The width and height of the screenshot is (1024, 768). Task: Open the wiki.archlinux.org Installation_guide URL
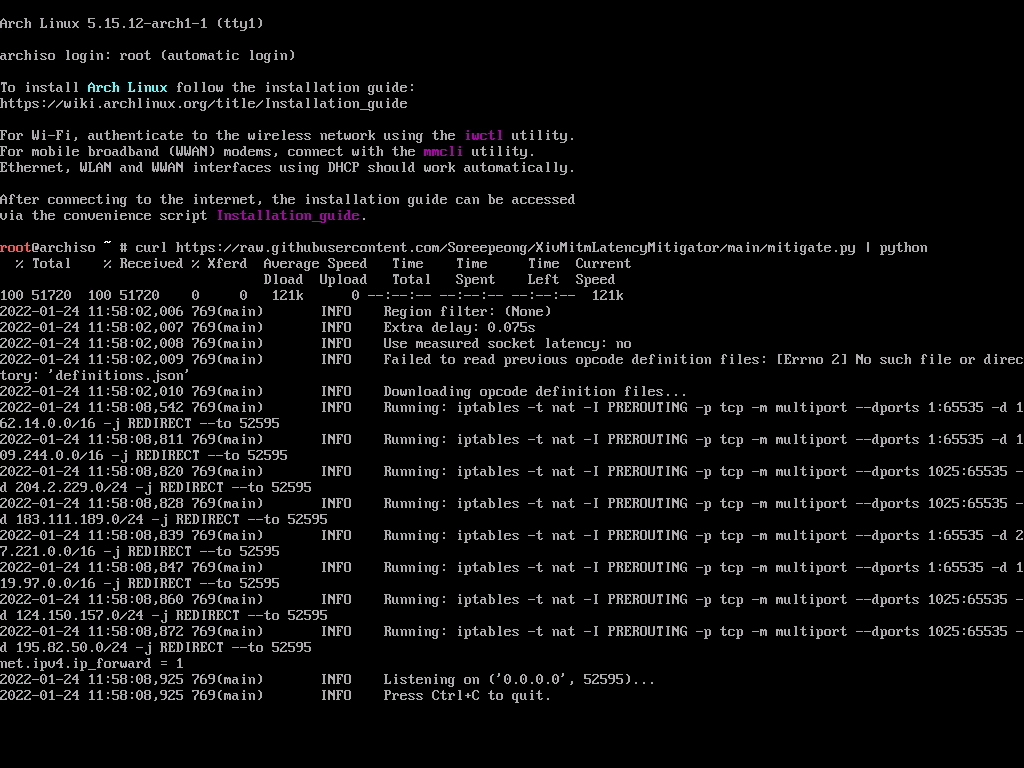(204, 104)
